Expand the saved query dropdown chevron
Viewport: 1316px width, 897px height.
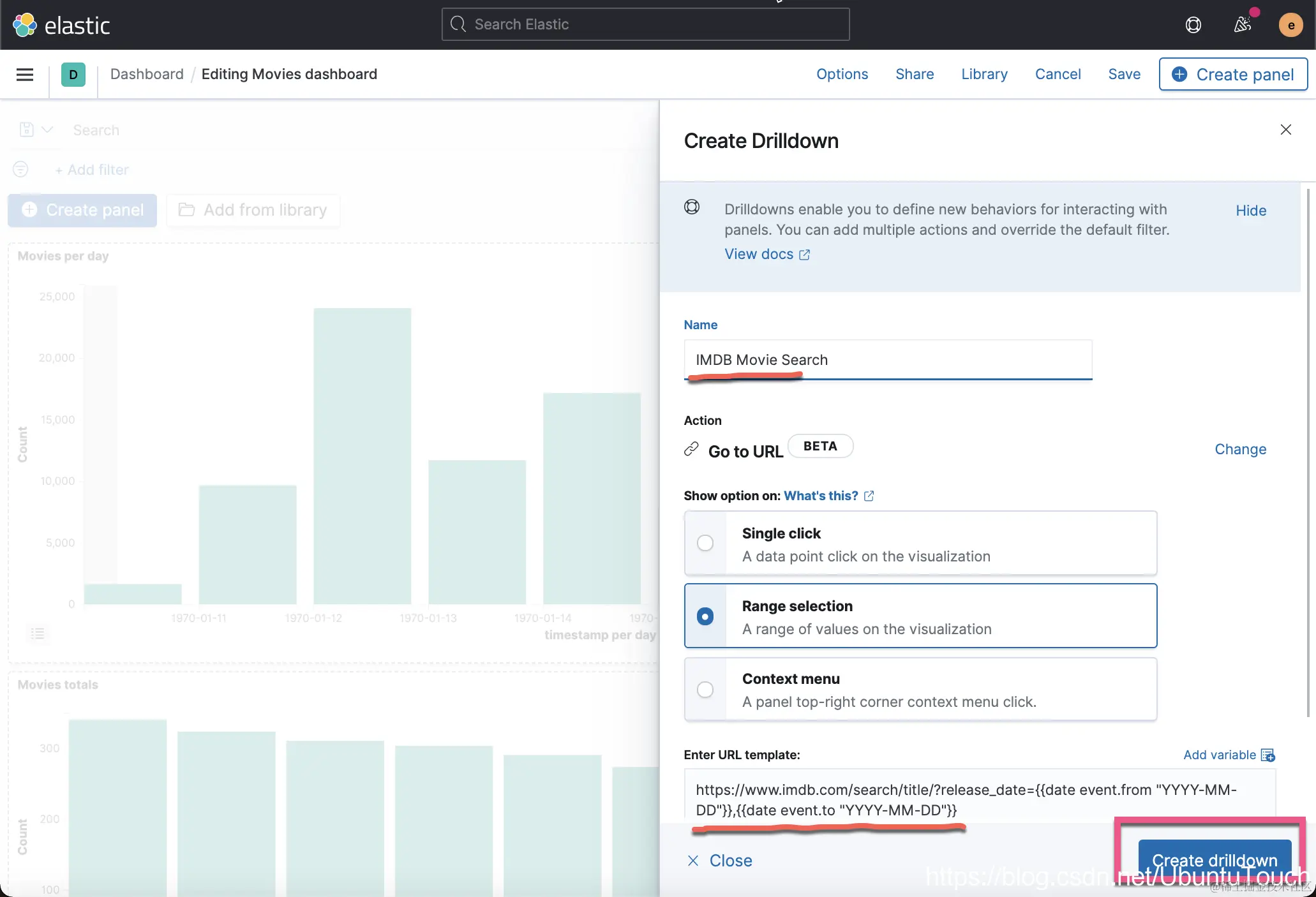tap(47, 130)
